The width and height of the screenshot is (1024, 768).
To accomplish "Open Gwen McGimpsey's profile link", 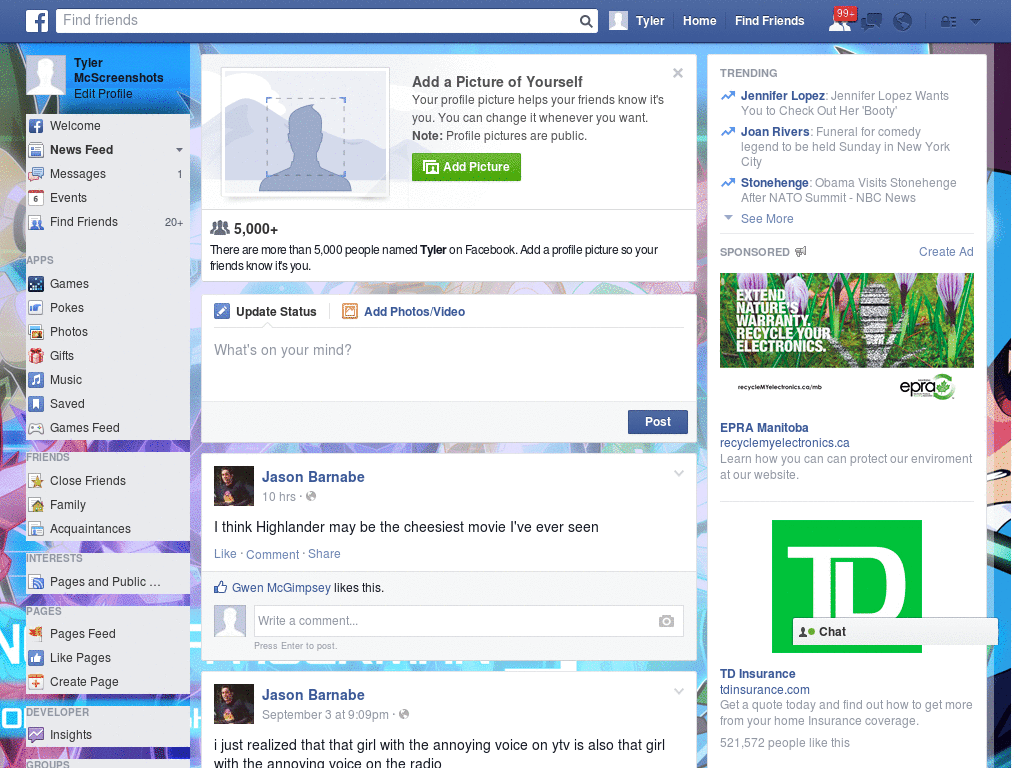I will pos(281,588).
